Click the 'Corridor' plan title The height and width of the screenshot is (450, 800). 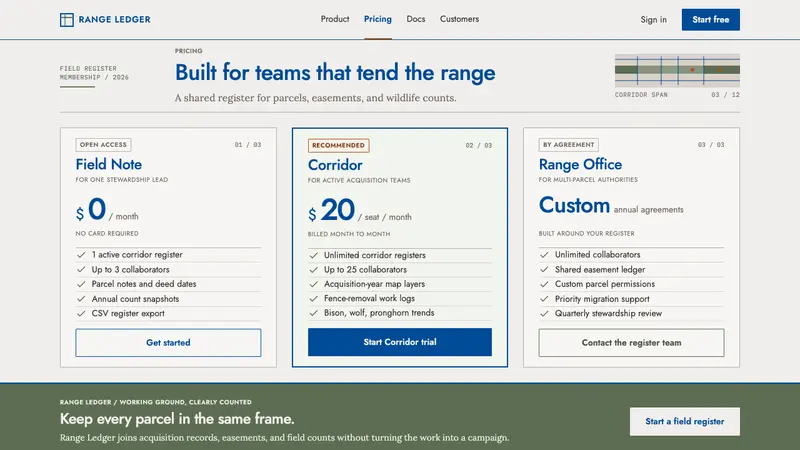tap(335, 165)
